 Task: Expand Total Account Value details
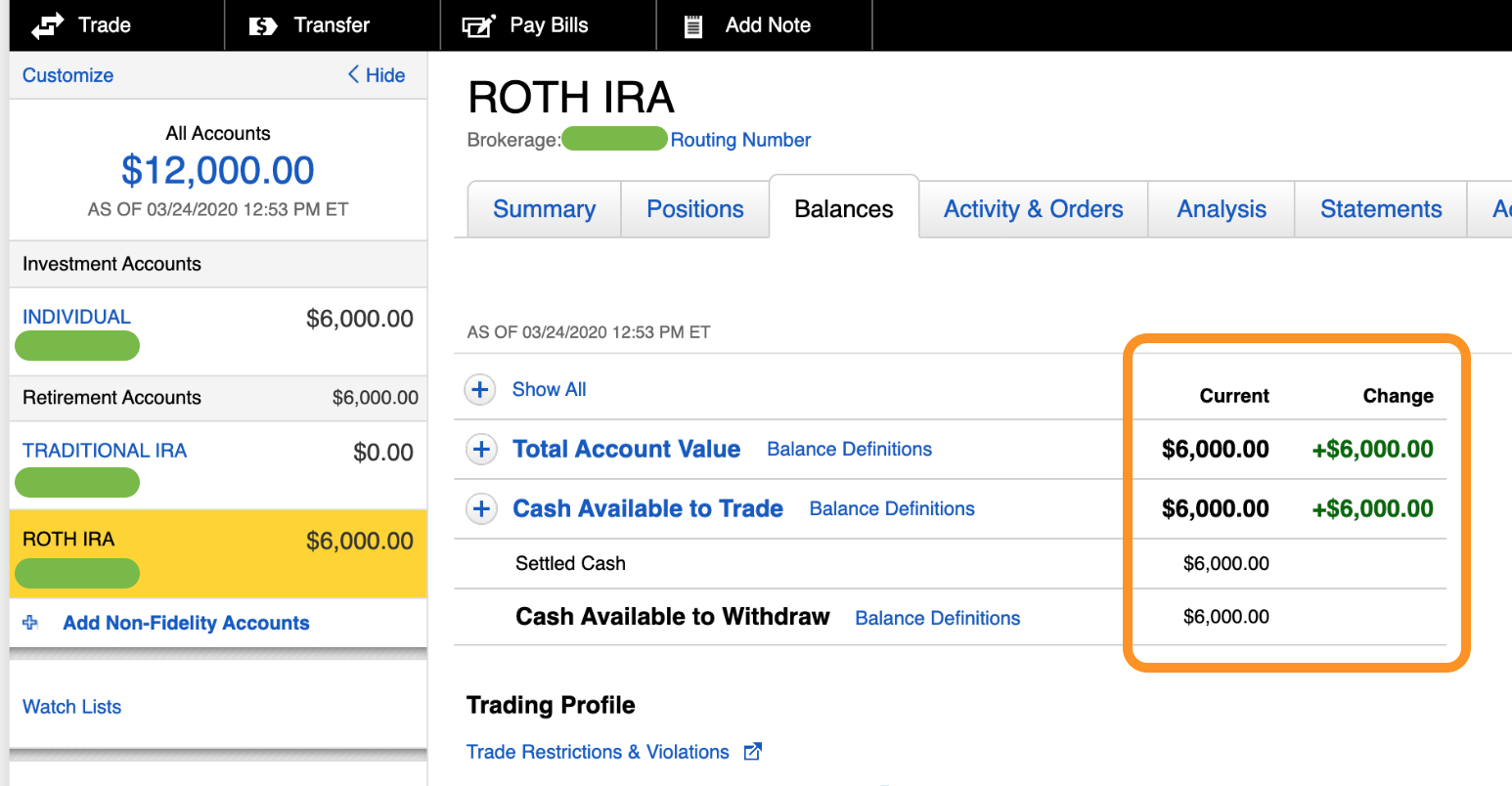[x=480, y=449]
